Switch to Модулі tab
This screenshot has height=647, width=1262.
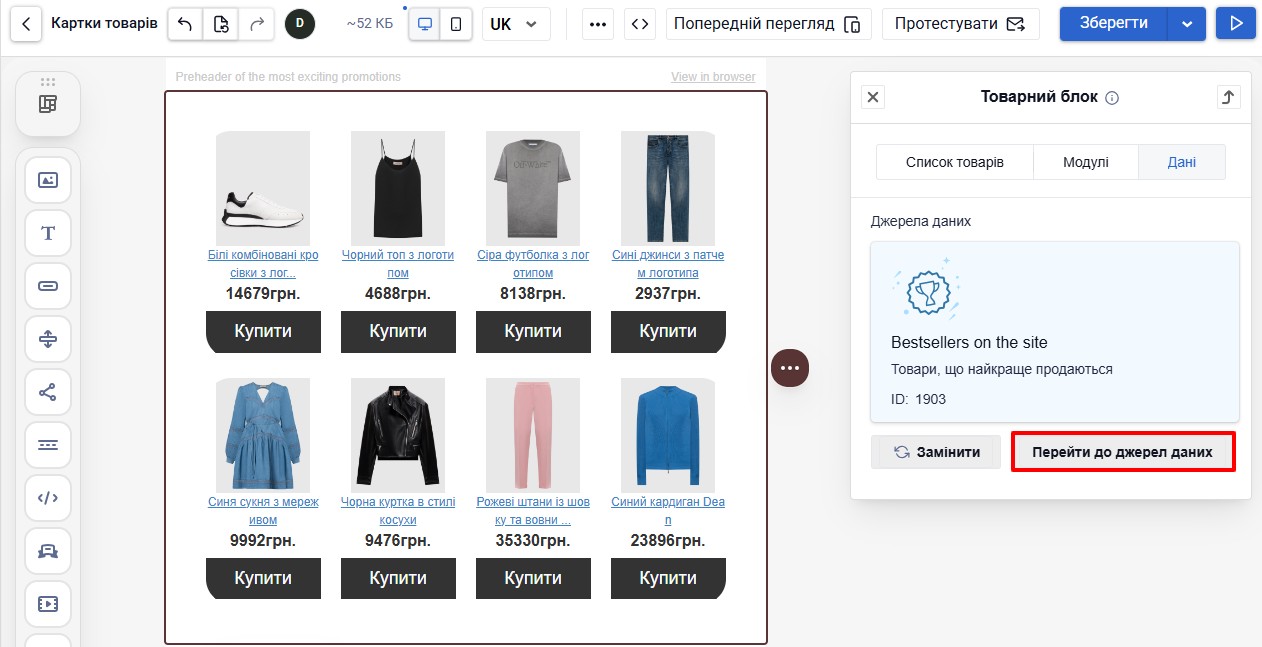pos(1086,162)
